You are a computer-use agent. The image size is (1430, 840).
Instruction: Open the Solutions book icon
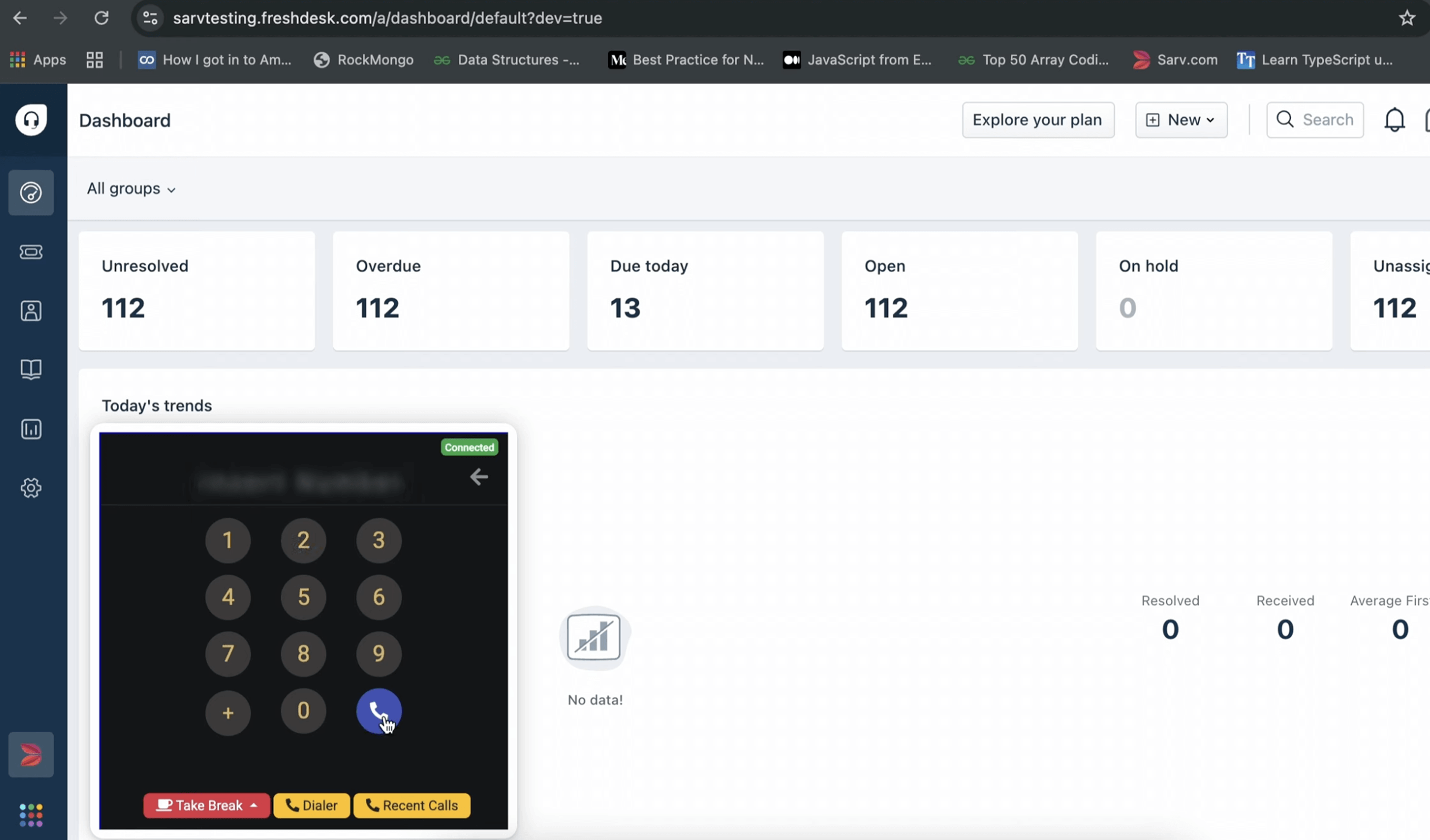click(30, 370)
